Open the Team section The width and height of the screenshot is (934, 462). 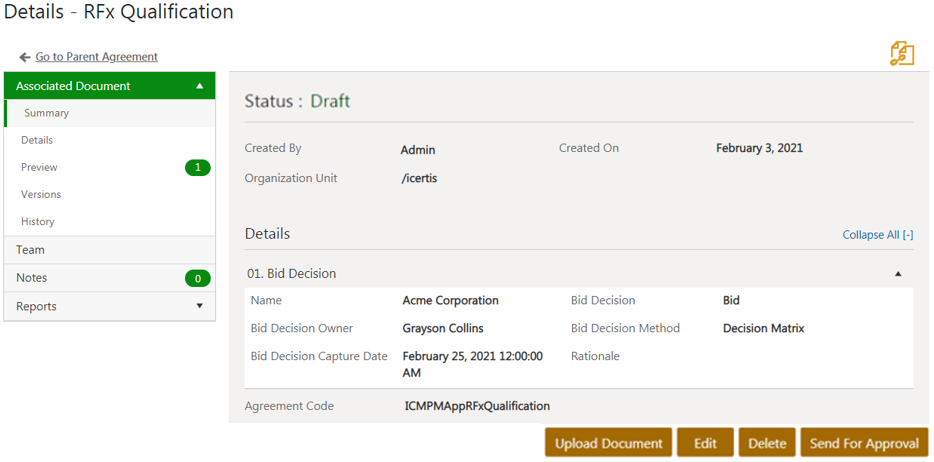tap(30, 250)
